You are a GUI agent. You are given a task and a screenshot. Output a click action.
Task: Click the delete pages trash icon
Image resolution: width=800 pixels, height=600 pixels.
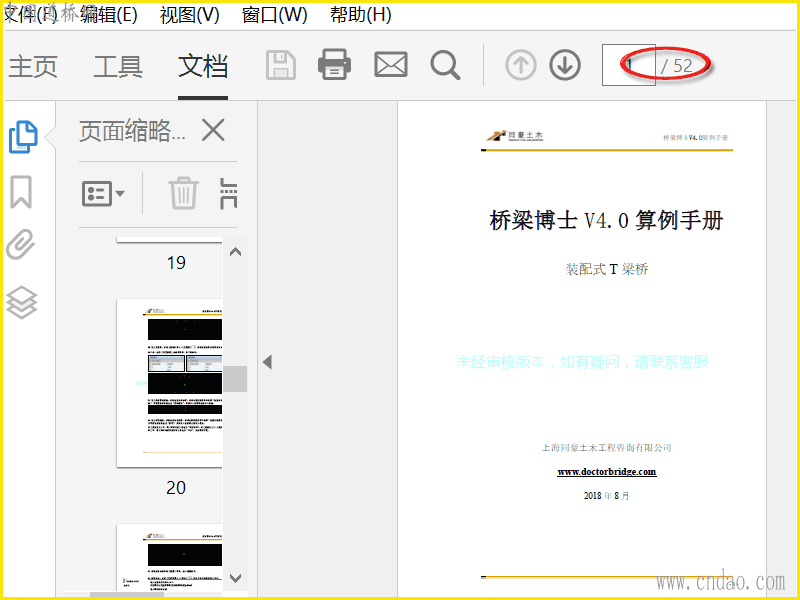pyautogui.click(x=184, y=193)
